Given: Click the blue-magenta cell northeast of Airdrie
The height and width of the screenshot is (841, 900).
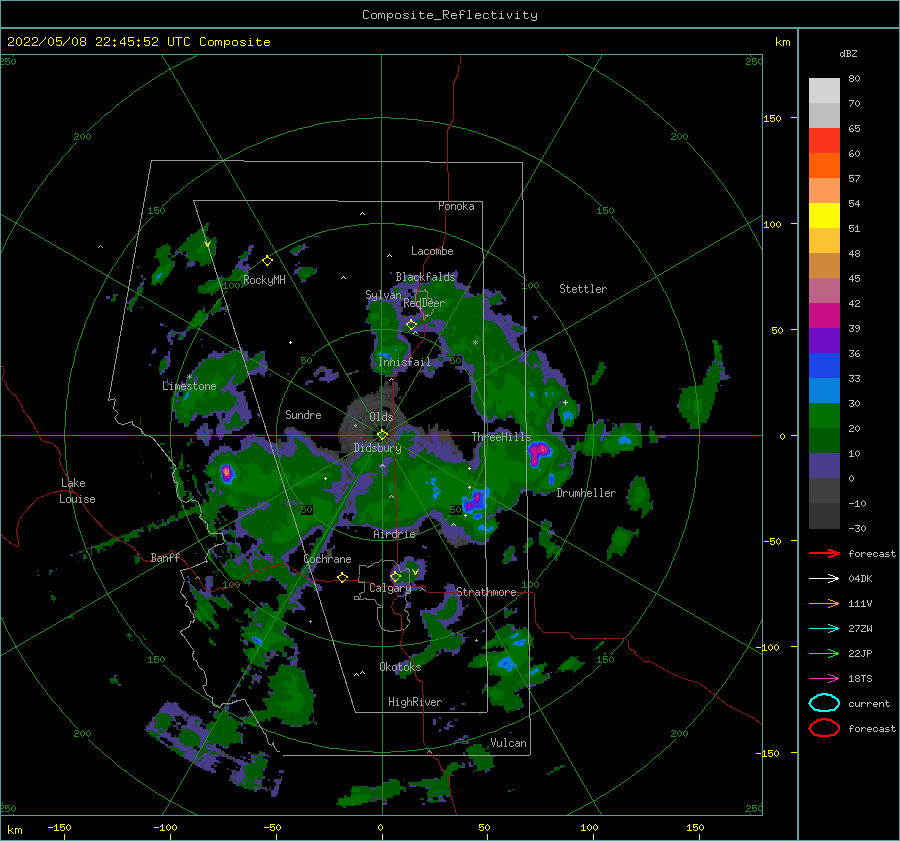Looking at the screenshot, I should 476,501.
